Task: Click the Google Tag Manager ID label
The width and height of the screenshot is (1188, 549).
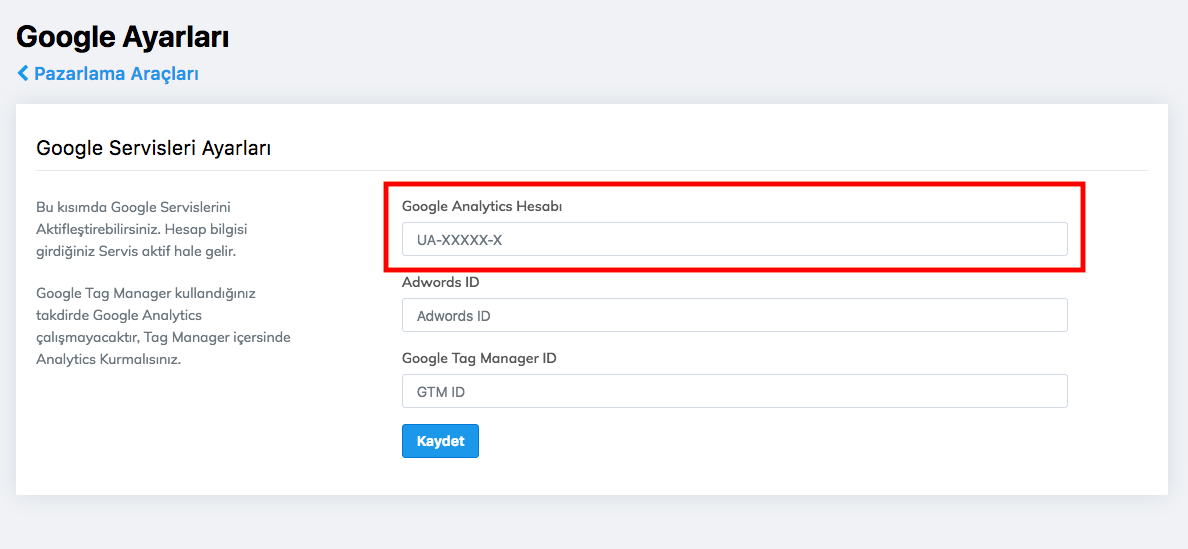Action: 479,358
